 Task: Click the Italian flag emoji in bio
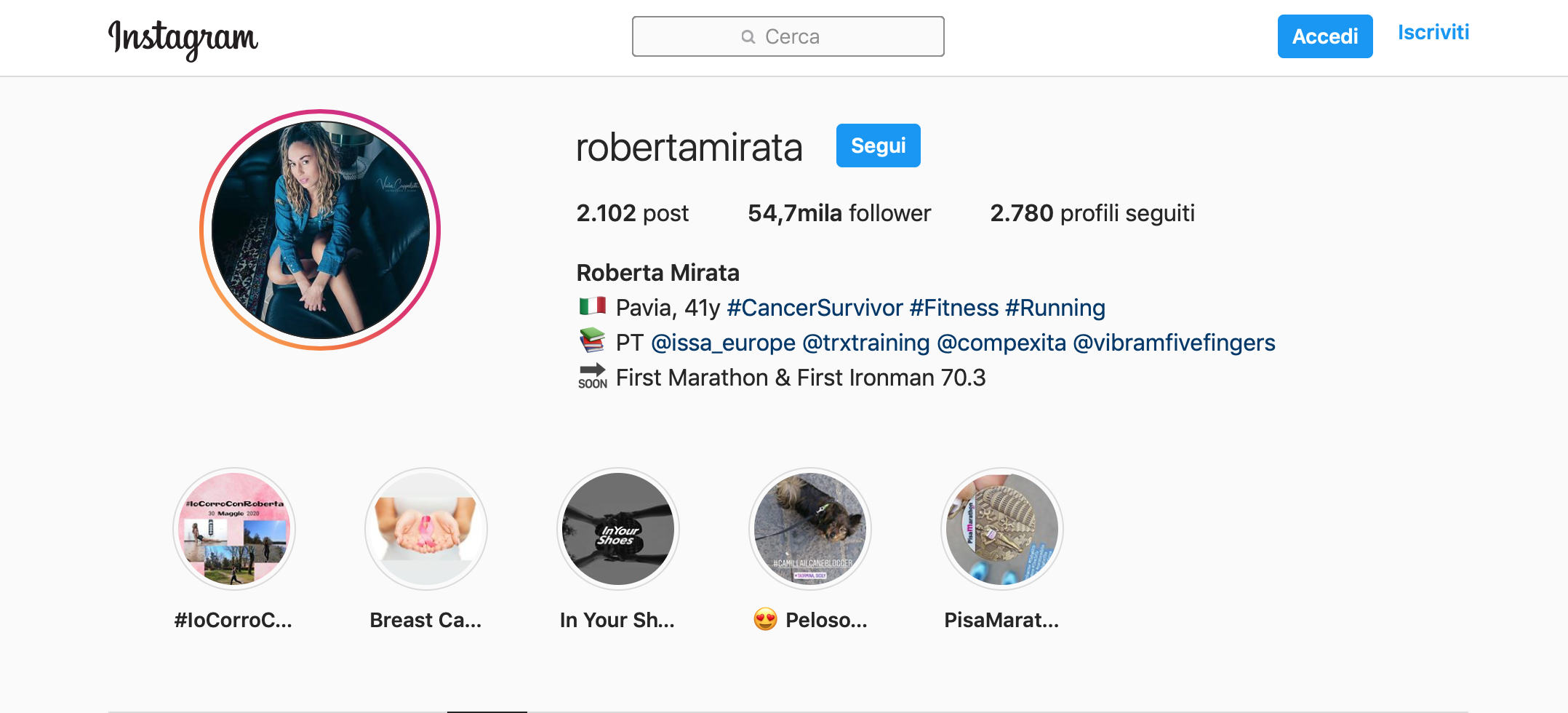pos(593,306)
